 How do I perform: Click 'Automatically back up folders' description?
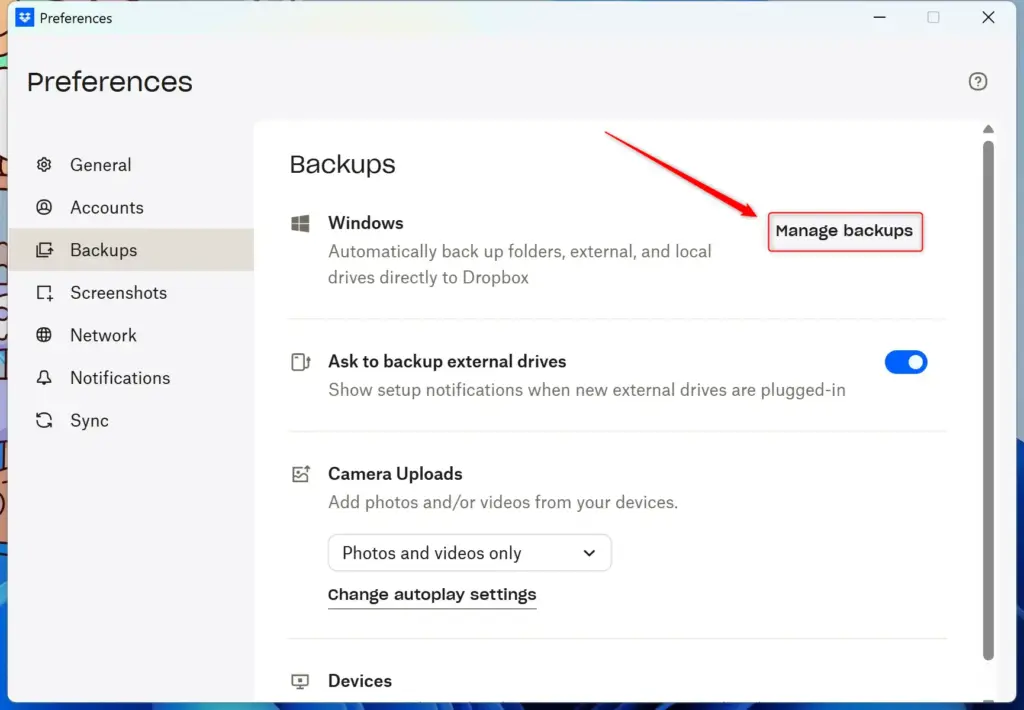[520, 265]
